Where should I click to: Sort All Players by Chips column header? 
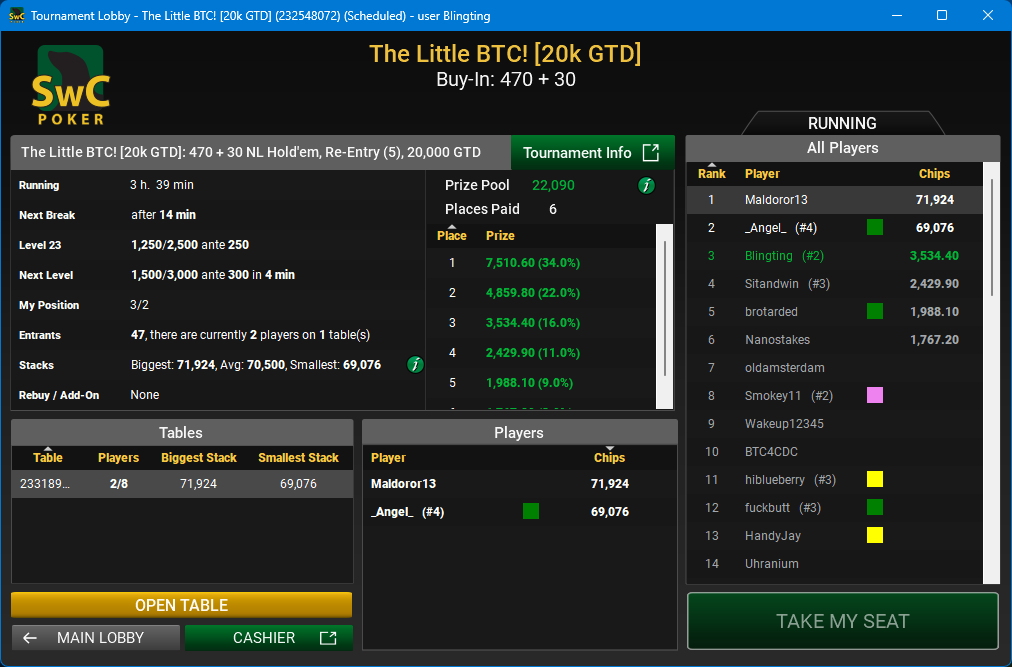click(934, 174)
